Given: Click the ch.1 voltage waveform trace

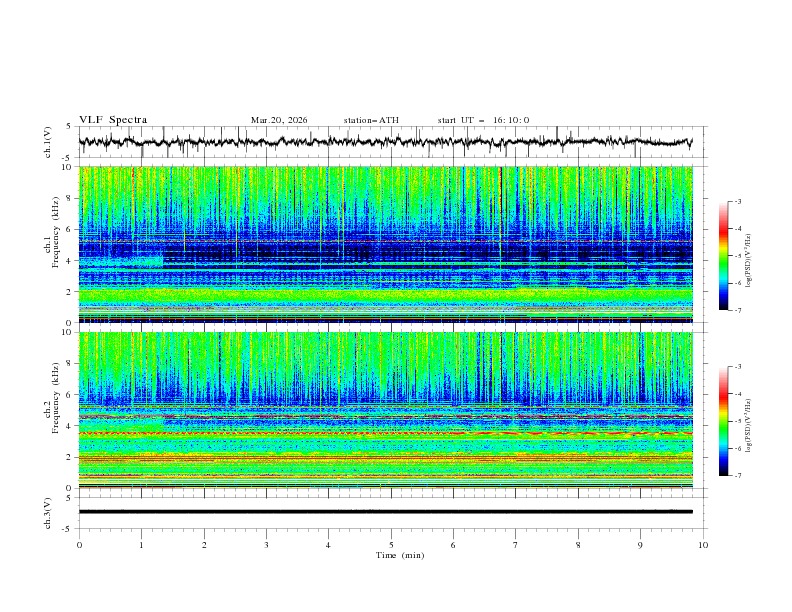Looking at the screenshot, I should coord(385,141).
